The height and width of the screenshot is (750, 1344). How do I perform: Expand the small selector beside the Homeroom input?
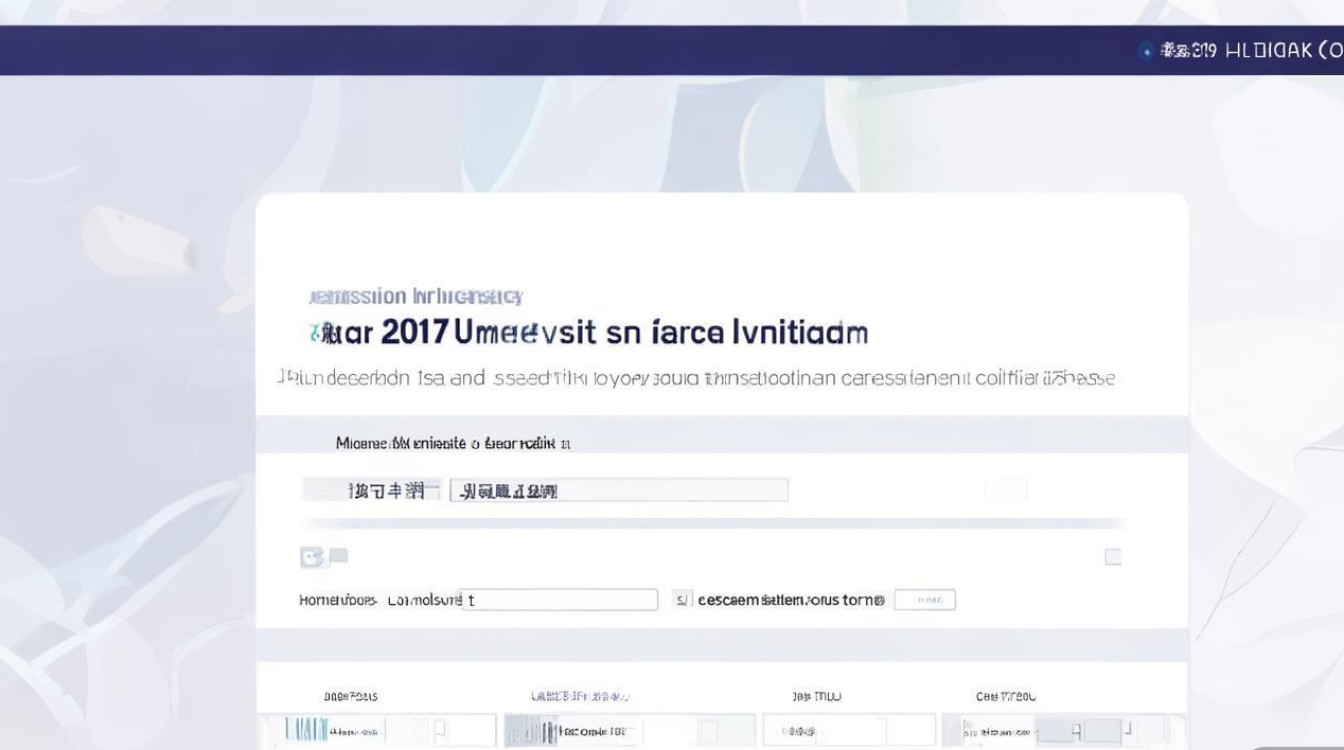pyautogui.click(x=681, y=597)
